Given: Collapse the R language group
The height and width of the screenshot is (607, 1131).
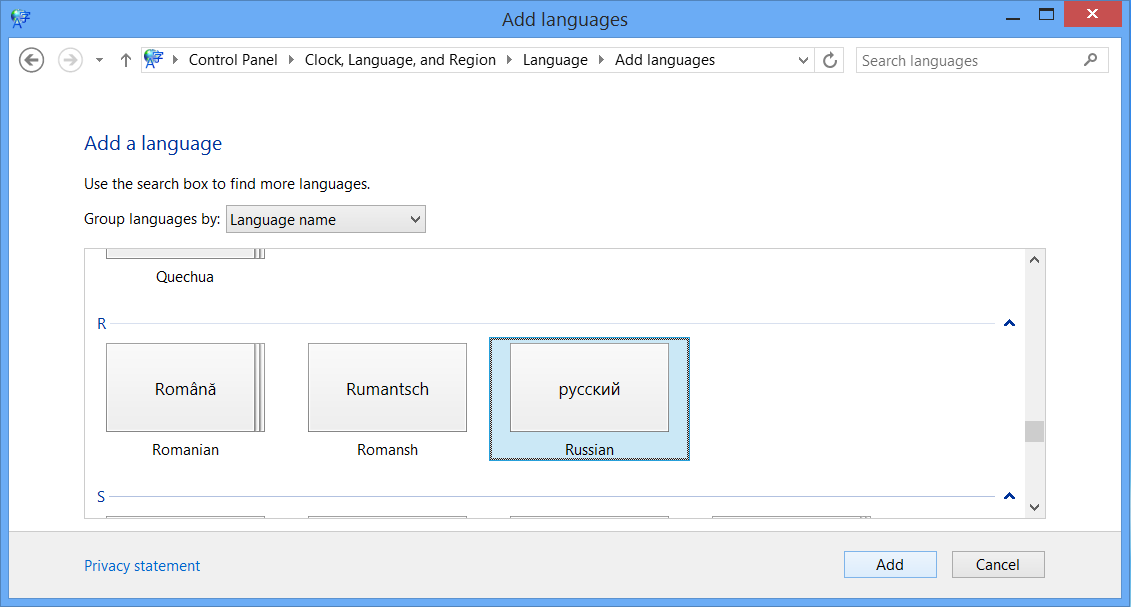Looking at the screenshot, I should pyautogui.click(x=1009, y=323).
